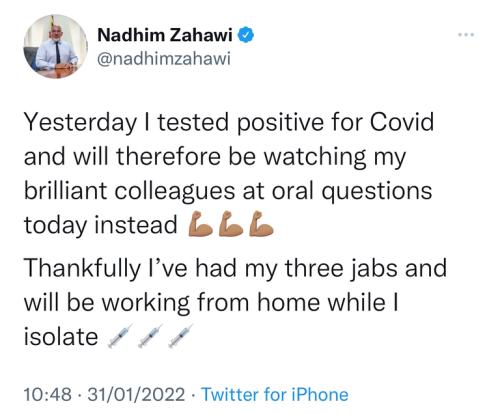Click the 31/01/2022 date

point(136,395)
